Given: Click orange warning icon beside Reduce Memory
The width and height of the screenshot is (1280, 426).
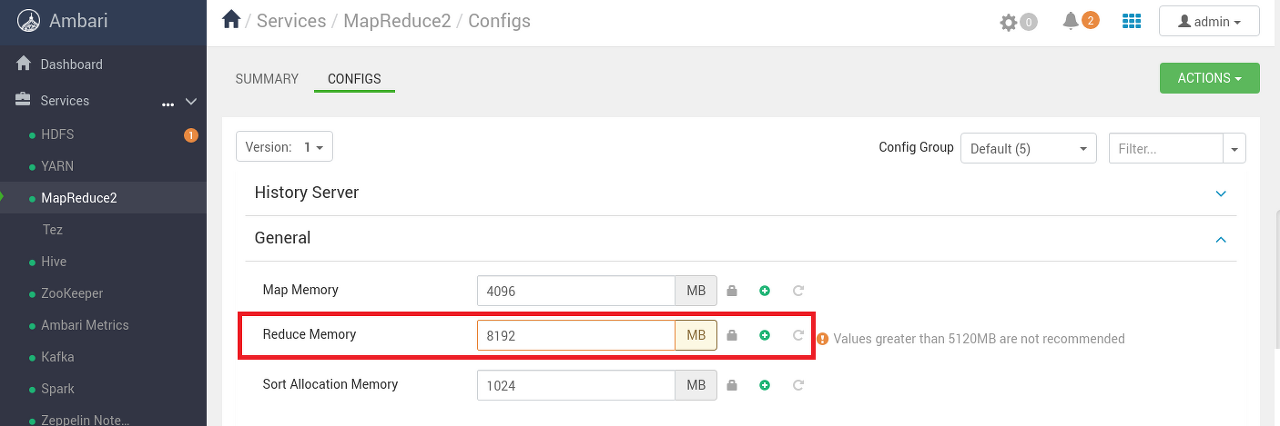Looking at the screenshot, I should (x=823, y=339).
